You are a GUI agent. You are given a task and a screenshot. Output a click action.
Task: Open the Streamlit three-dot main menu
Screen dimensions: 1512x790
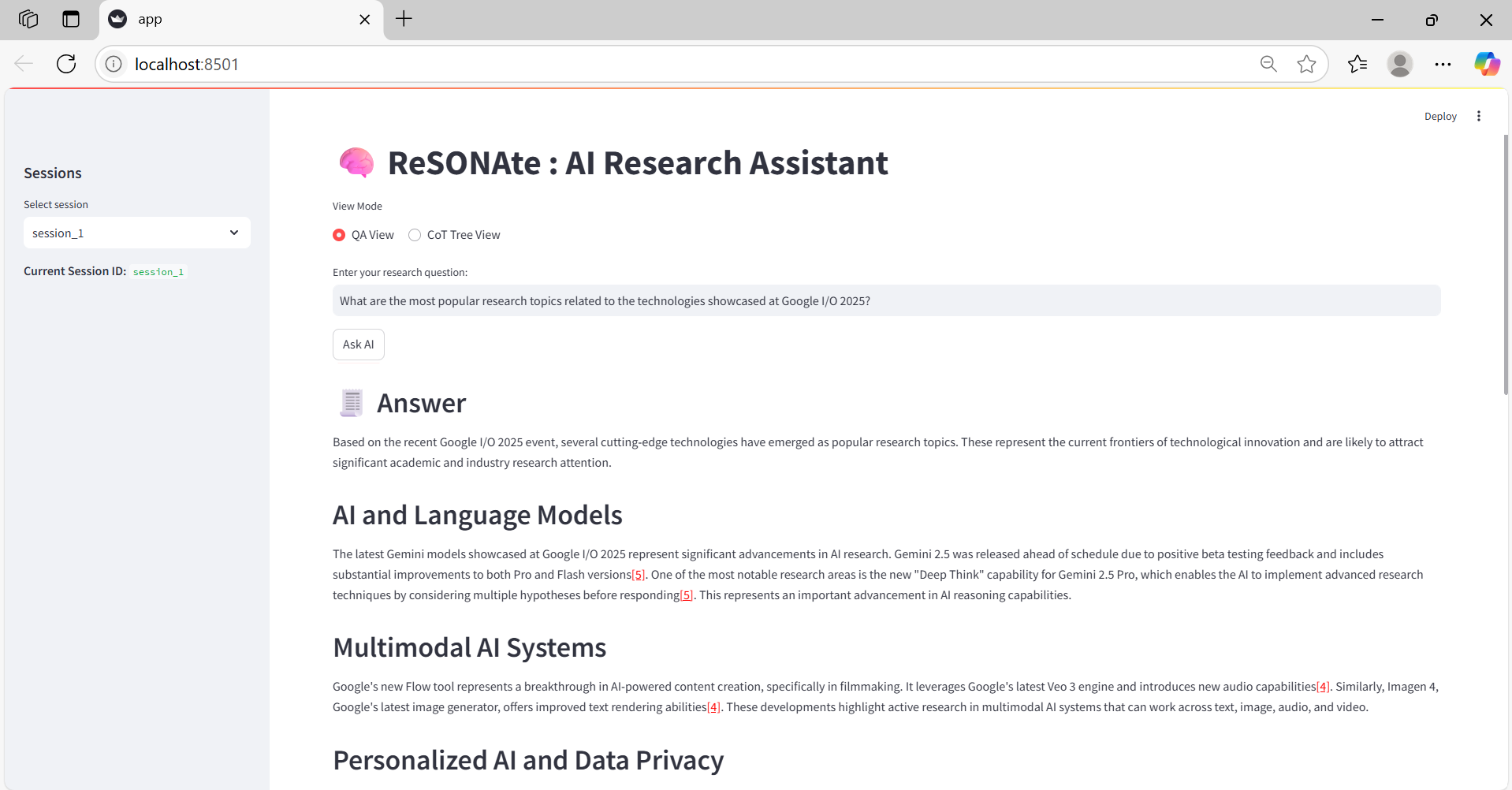click(x=1479, y=116)
